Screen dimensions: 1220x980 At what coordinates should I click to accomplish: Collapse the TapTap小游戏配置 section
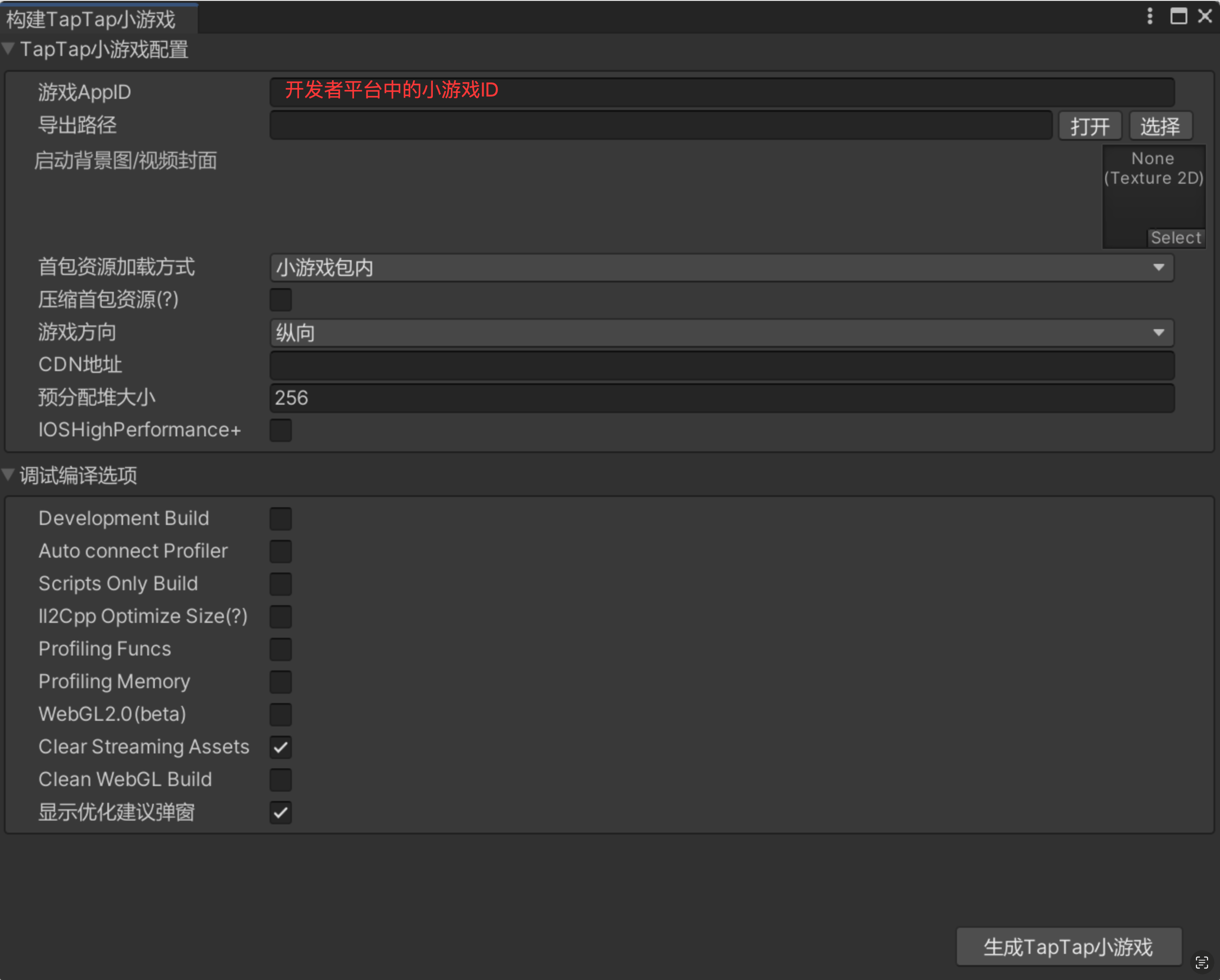(8, 48)
